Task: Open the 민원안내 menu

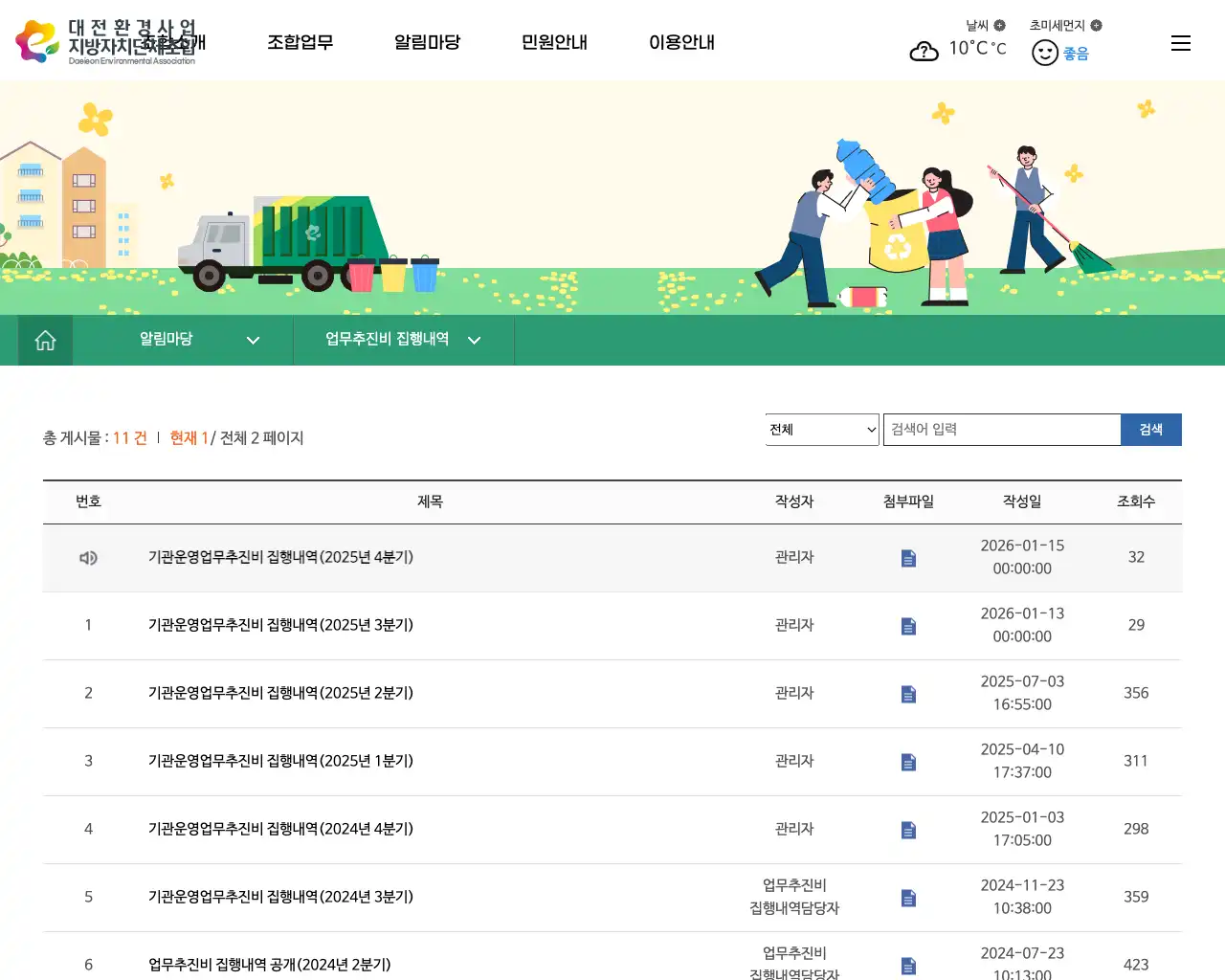Action: 554,42
